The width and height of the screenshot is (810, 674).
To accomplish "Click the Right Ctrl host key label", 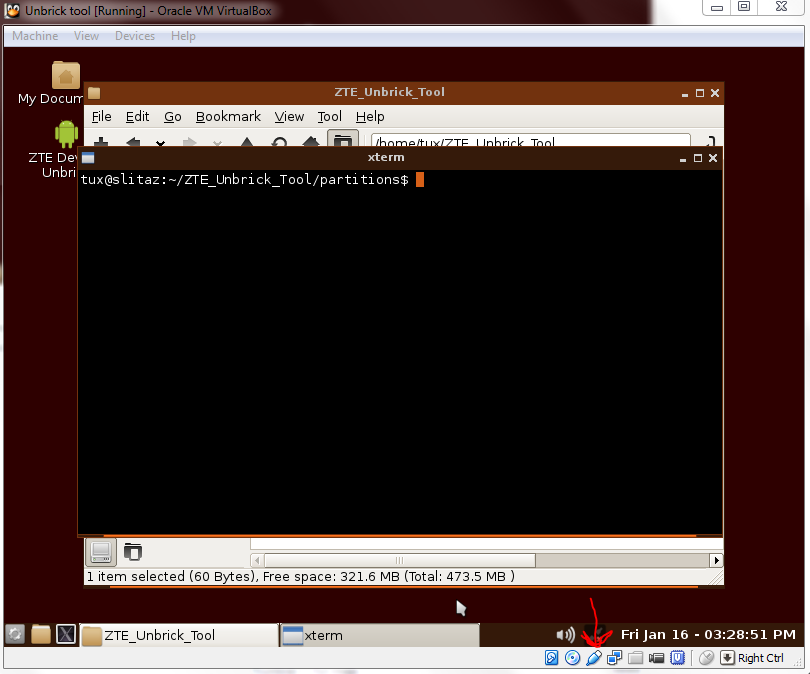I will pos(760,658).
